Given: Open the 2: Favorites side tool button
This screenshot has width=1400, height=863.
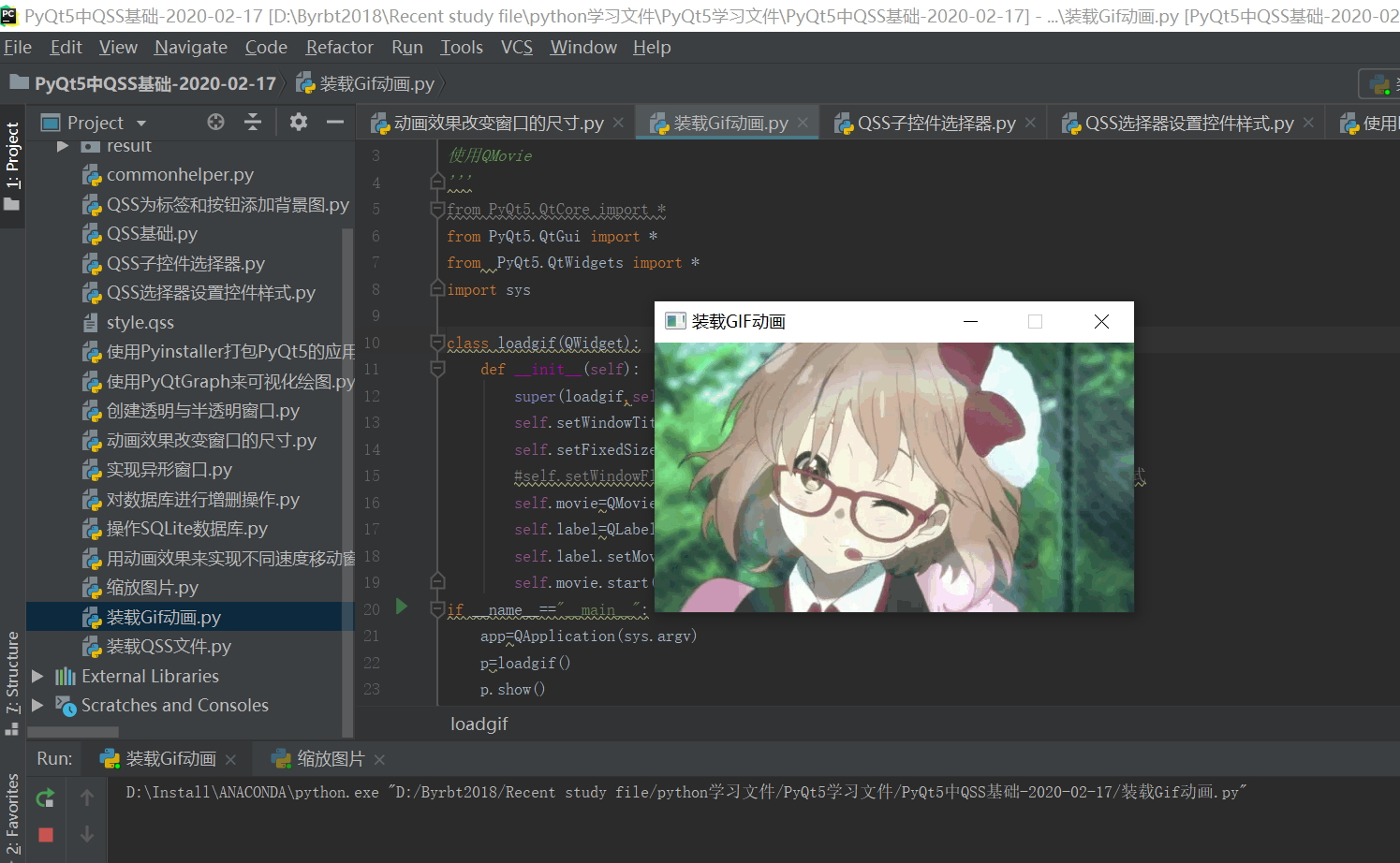Looking at the screenshot, I should click(x=12, y=814).
